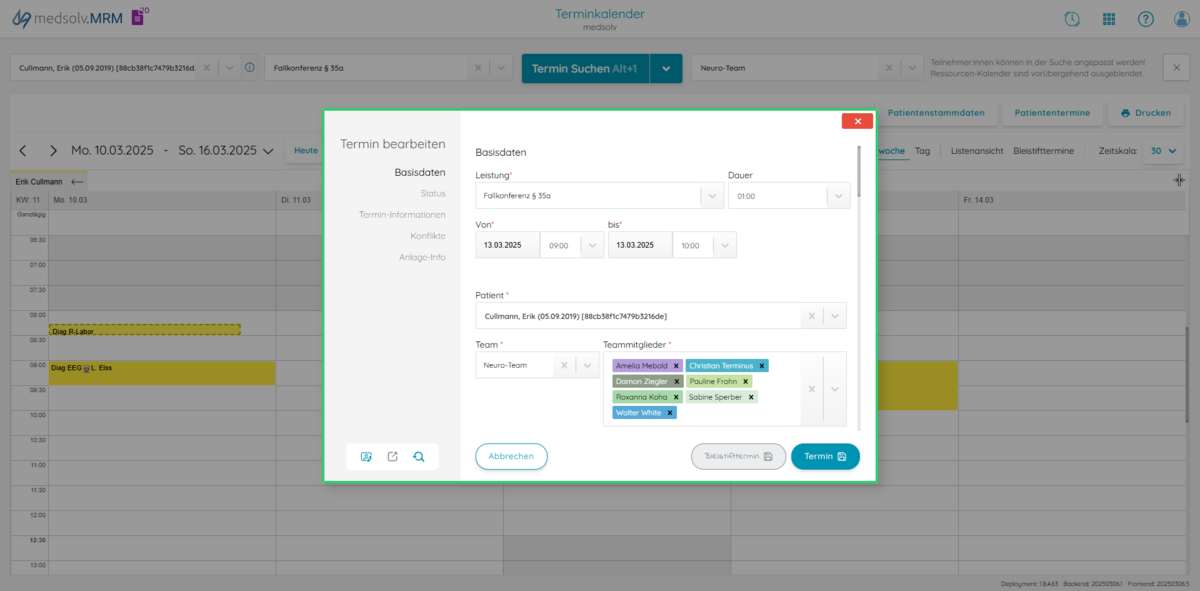Open the apps grid icon in header
Viewport: 1200px width, 591px height.
[1109, 19]
